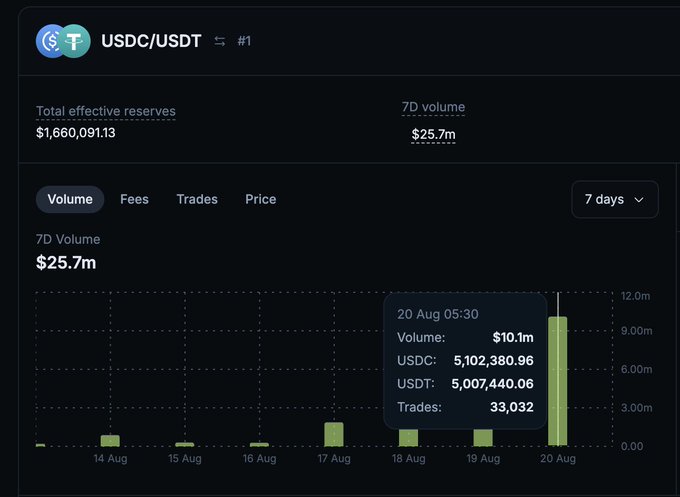This screenshot has width=680, height=497.
Task: Click the USDC 5,102,380.96 tooltip value
Action: coord(494,361)
